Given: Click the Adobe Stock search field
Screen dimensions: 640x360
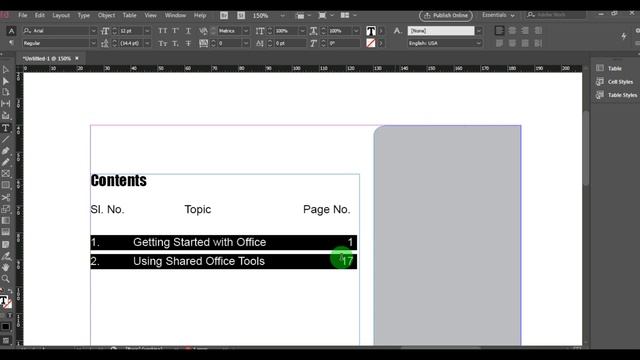Looking at the screenshot, I should [x=556, y=15].
